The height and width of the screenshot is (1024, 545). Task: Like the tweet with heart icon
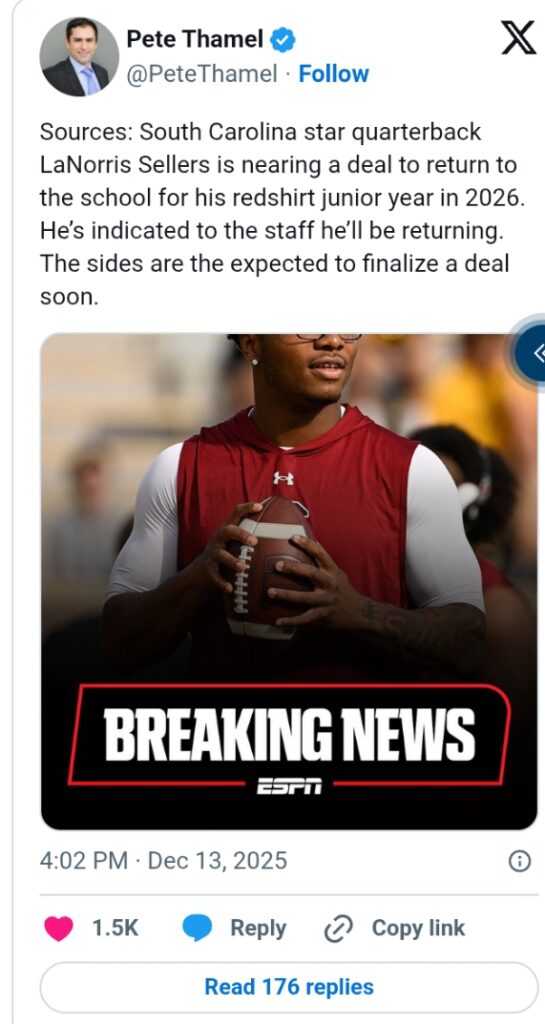pos(59,928)
